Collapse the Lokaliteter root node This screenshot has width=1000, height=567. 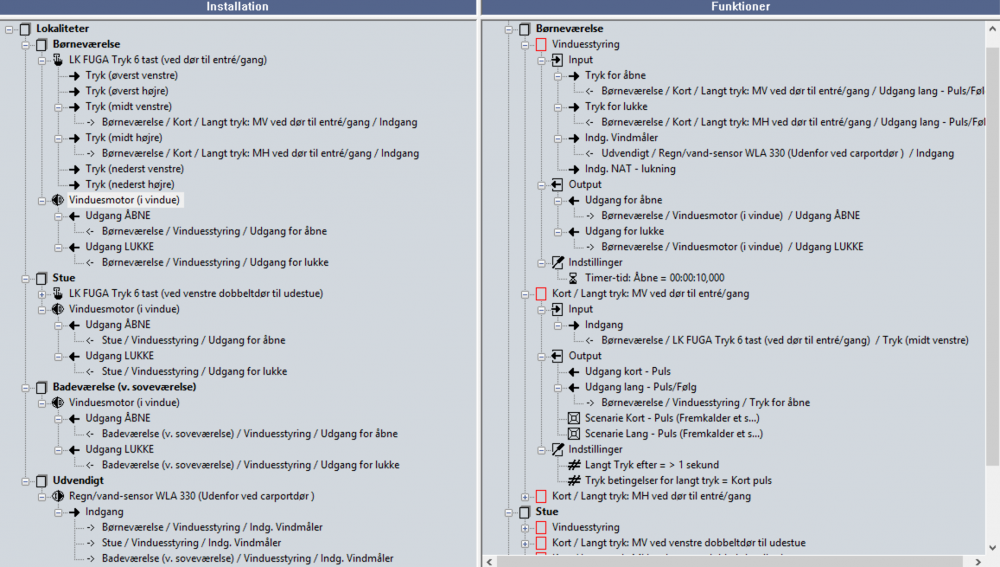9,29
